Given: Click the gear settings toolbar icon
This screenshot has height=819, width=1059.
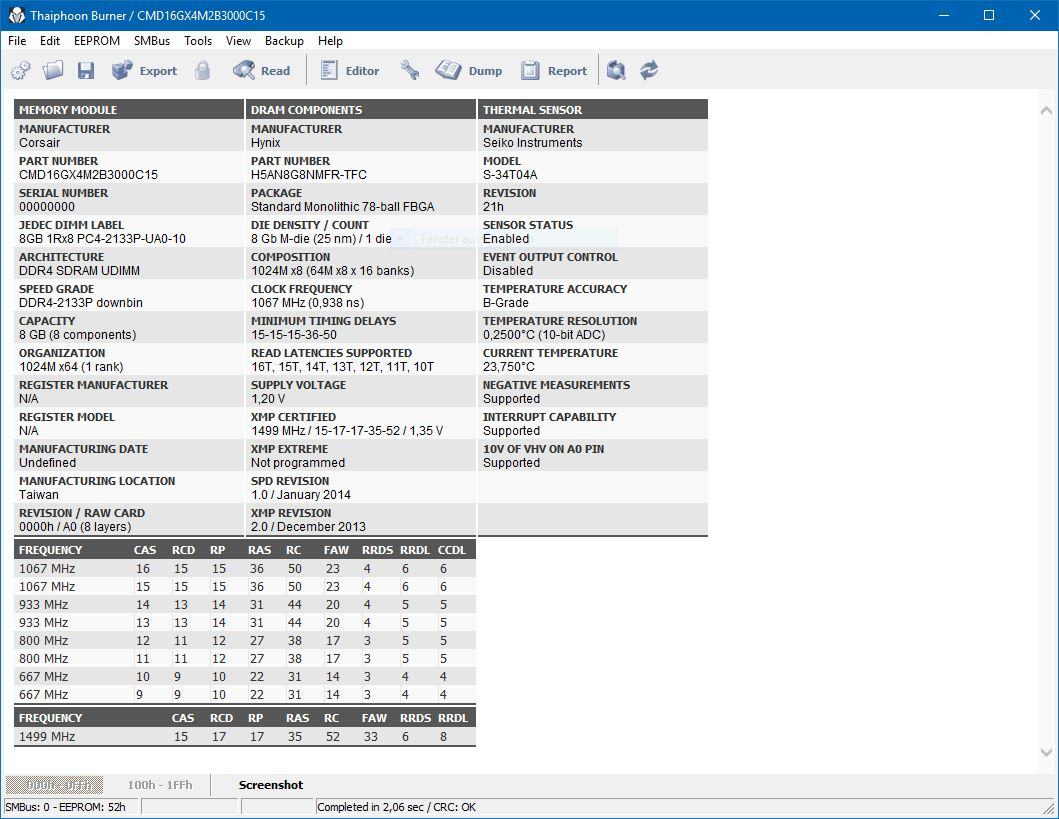Looking at the screenshot, I should click(21, 70).
